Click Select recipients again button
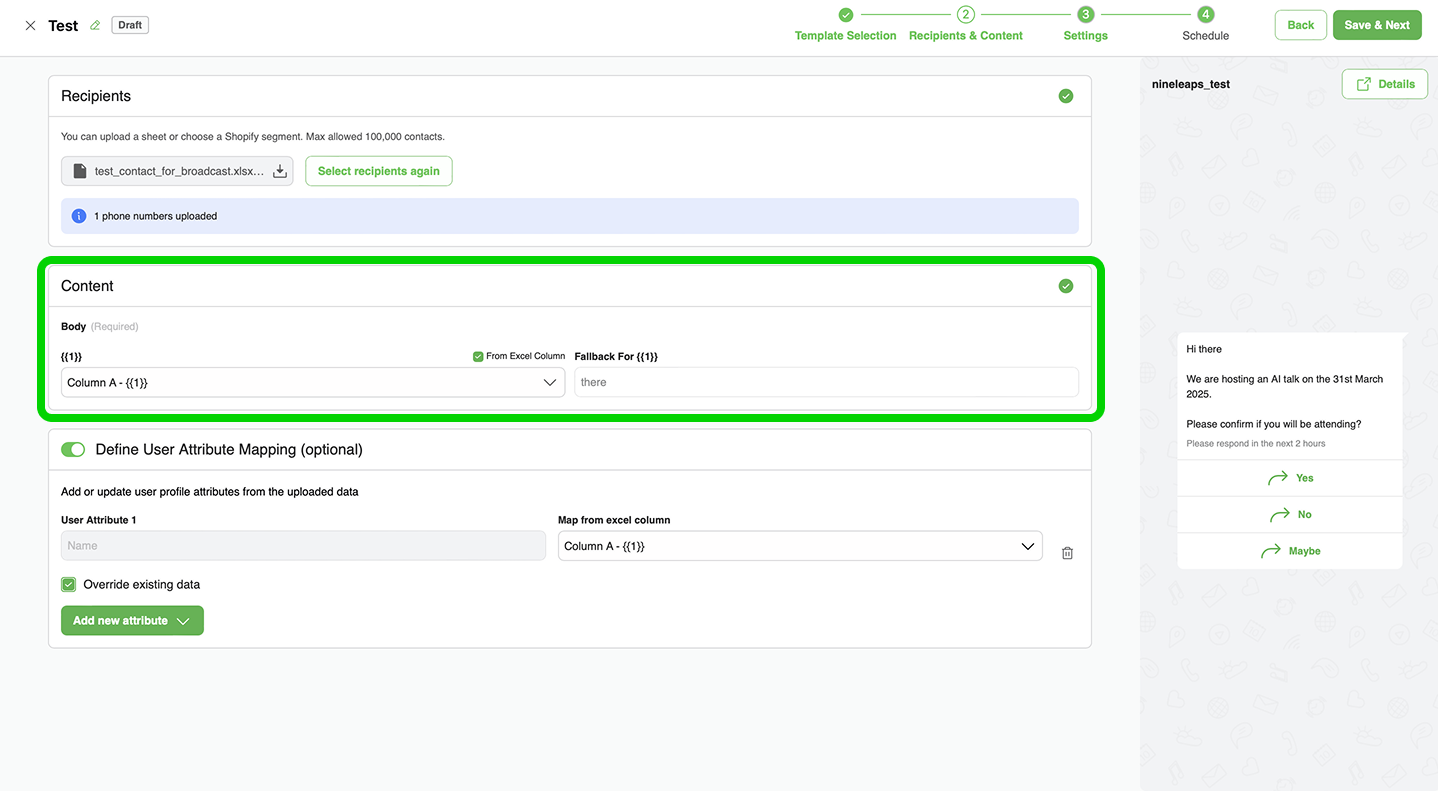 tap(378, 171)
